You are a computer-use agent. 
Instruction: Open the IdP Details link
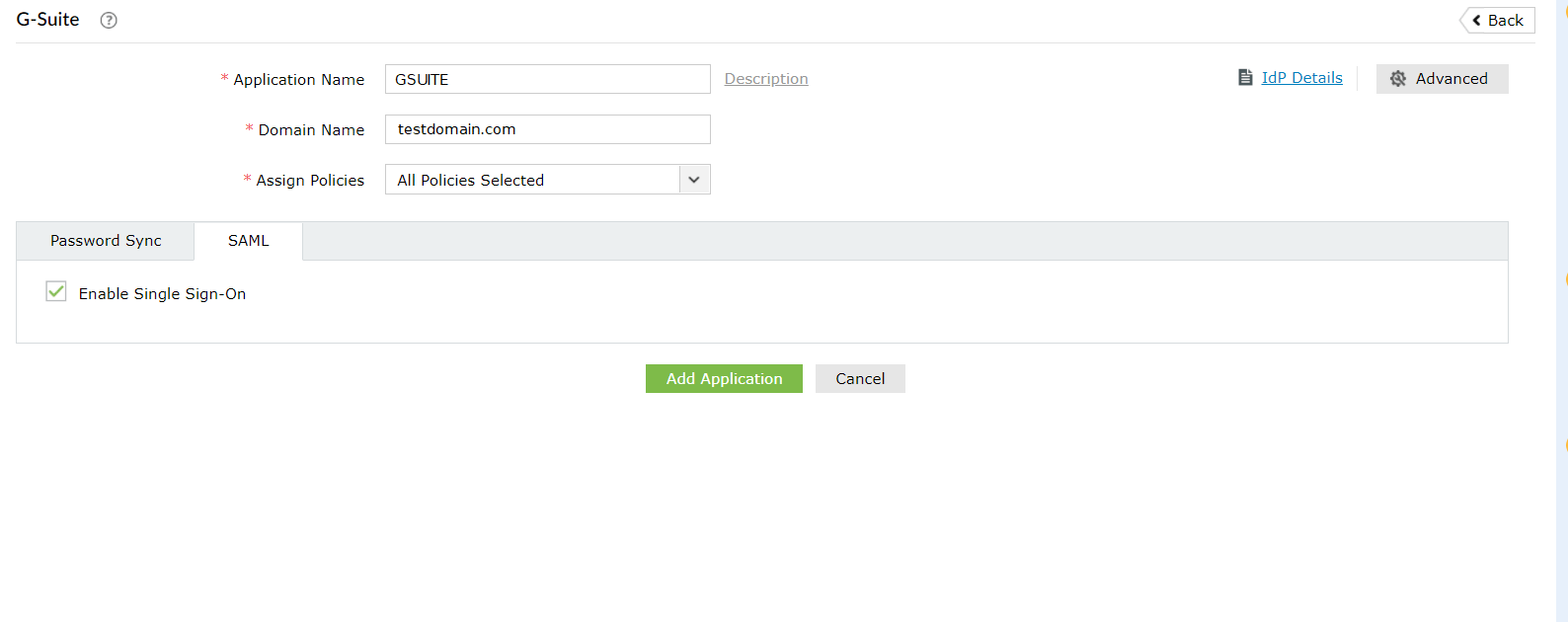(1301, 78)
